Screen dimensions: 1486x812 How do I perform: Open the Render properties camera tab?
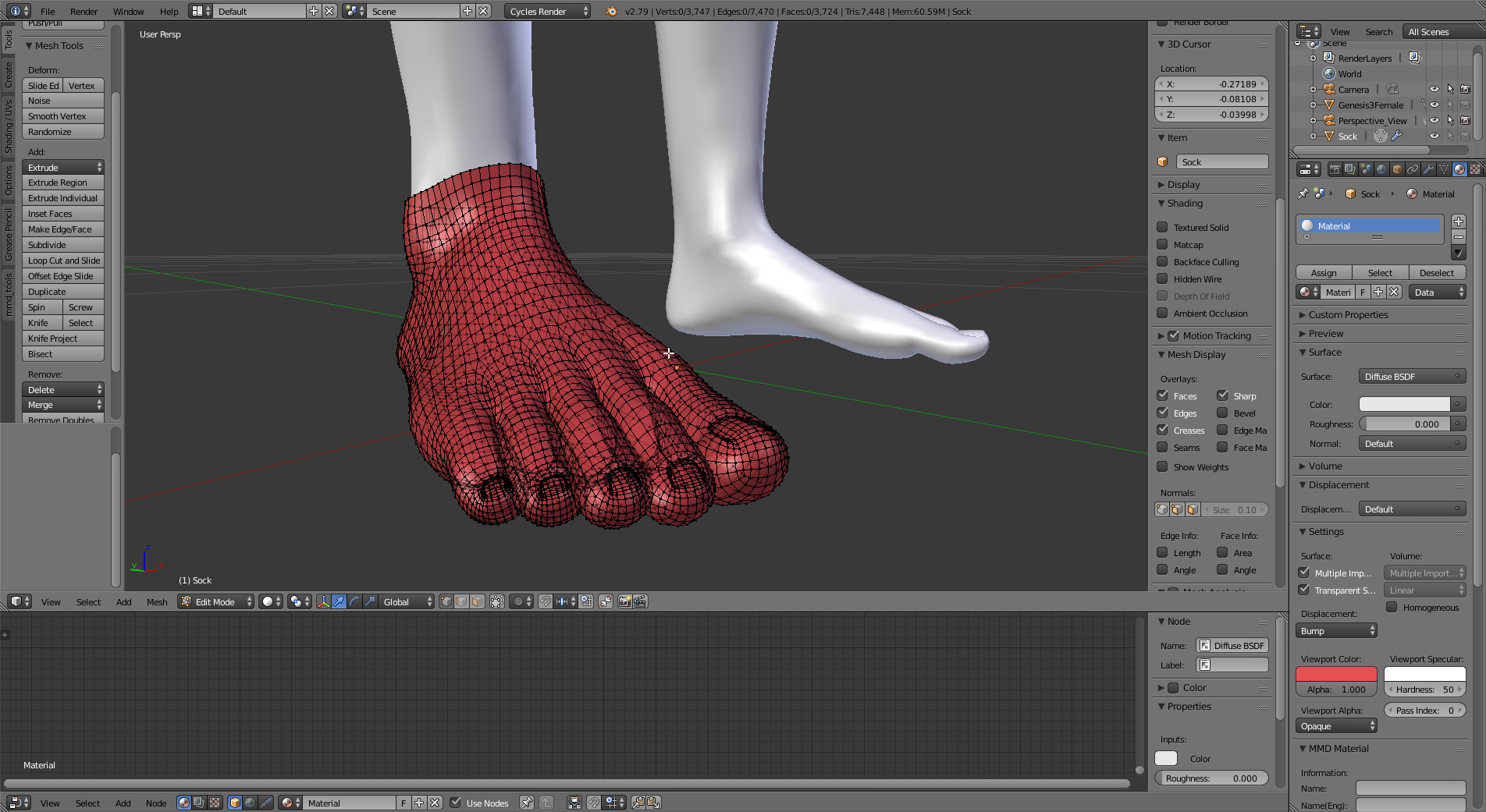[1335, 169]
